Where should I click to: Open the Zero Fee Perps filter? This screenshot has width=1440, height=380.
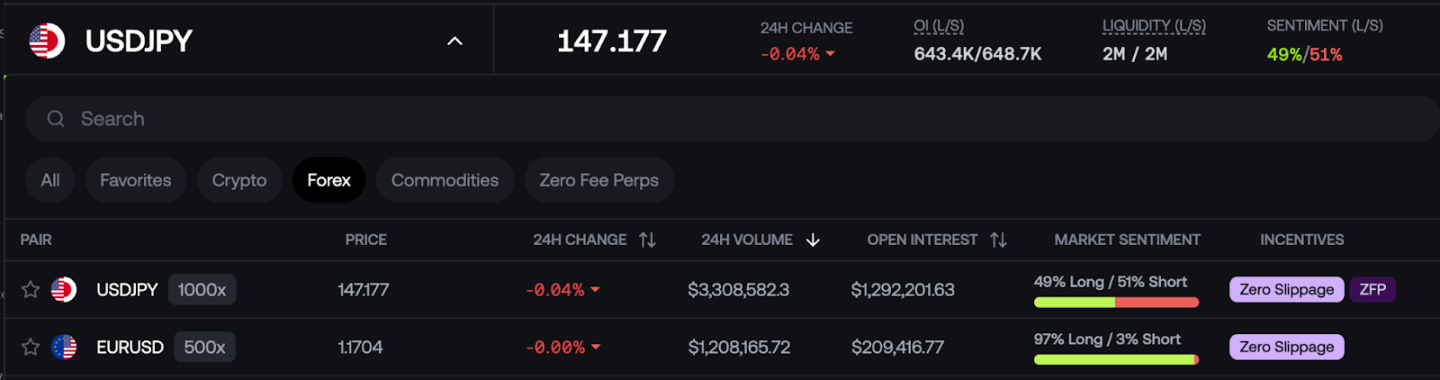tap(599, 180)
